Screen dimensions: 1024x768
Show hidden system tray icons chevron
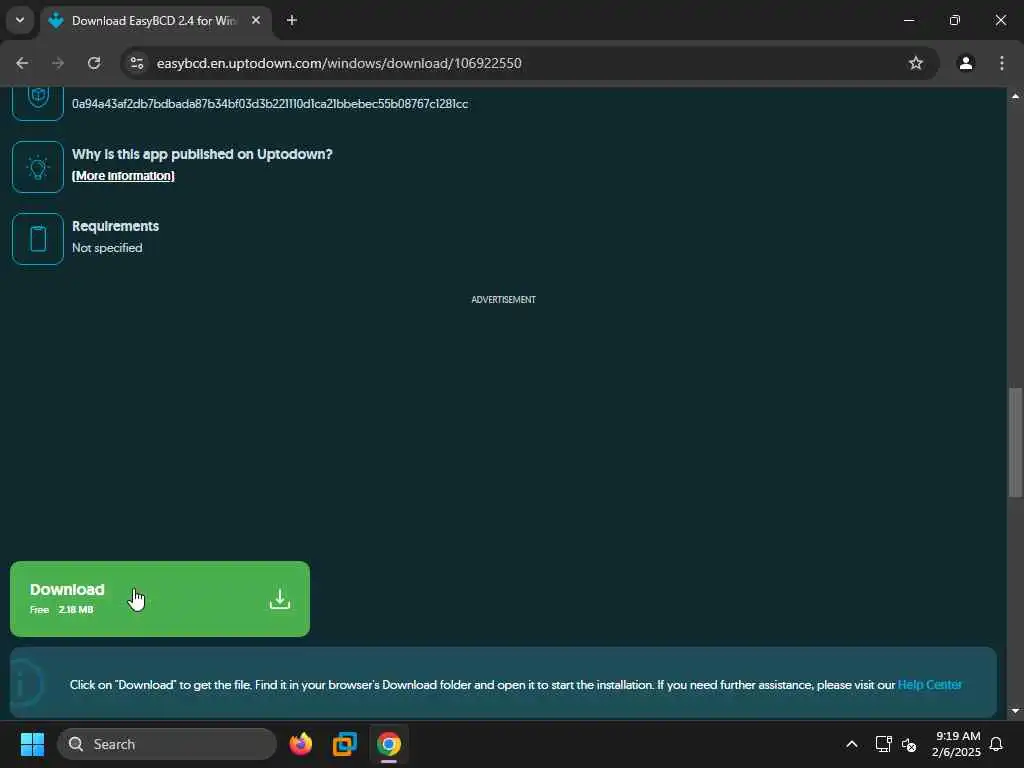pos(852,744)
